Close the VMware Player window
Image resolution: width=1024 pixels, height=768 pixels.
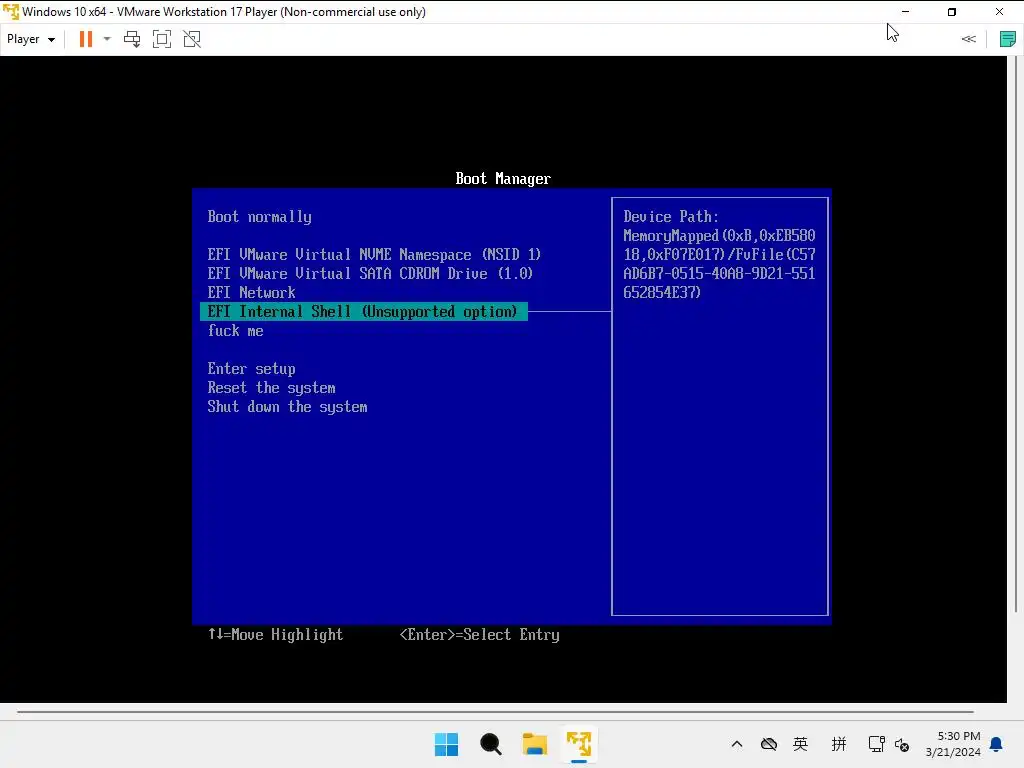pyautogui.click(x=999, y=12)
